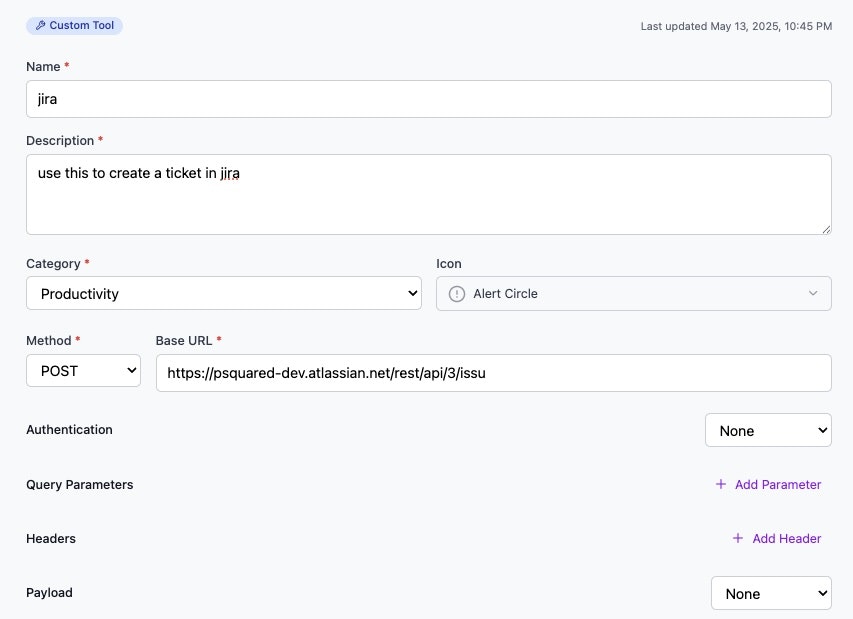The width and height of the screenshot is (853, 619).
Task: Click the plus icon beside Add Parameter
Action: coord(721,484)
